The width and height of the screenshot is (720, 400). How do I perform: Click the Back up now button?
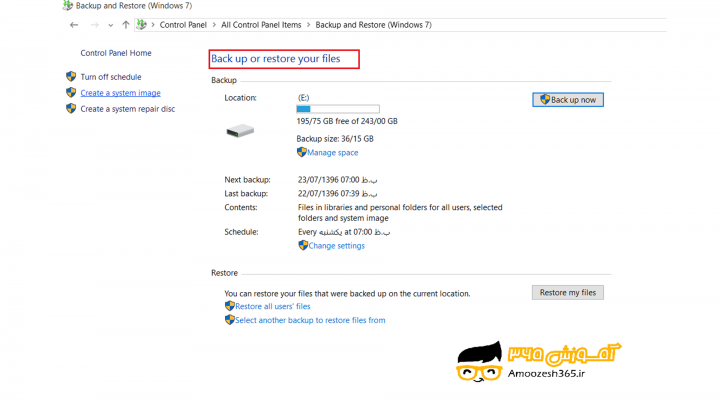(x=568, y=100)
